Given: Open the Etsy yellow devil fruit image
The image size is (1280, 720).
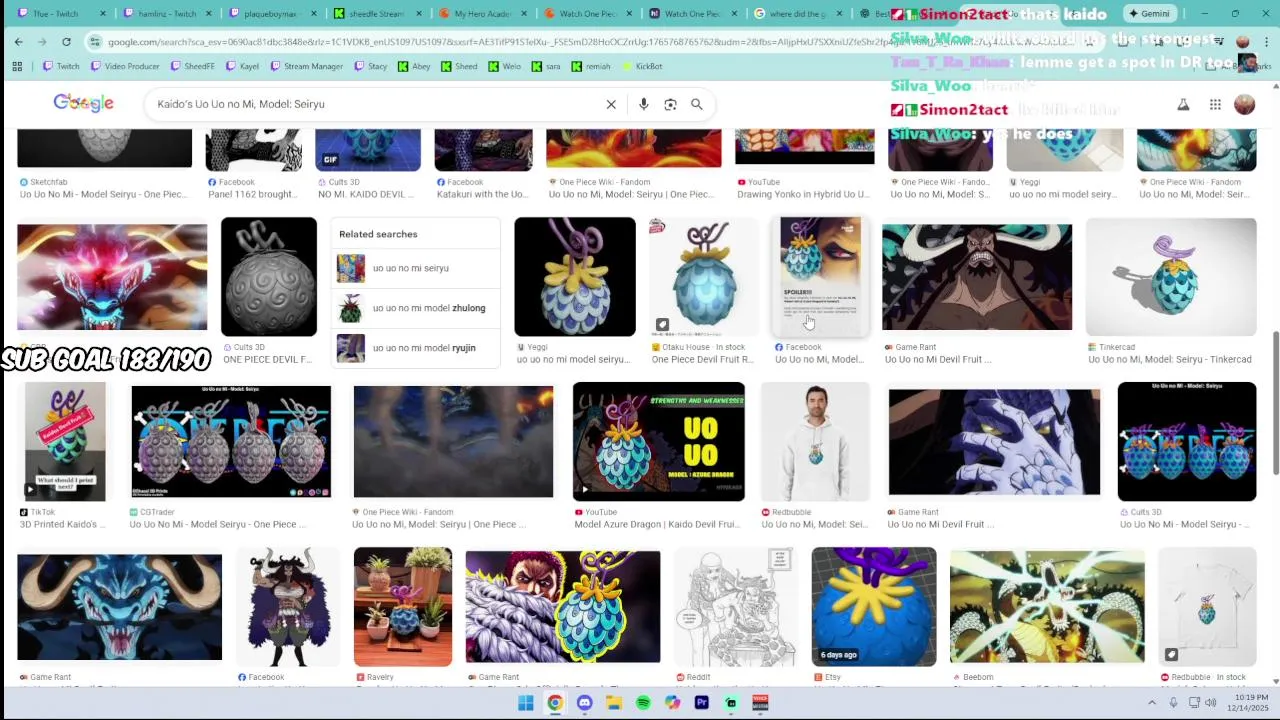Looking at the screenshot, I should (874, 607).
